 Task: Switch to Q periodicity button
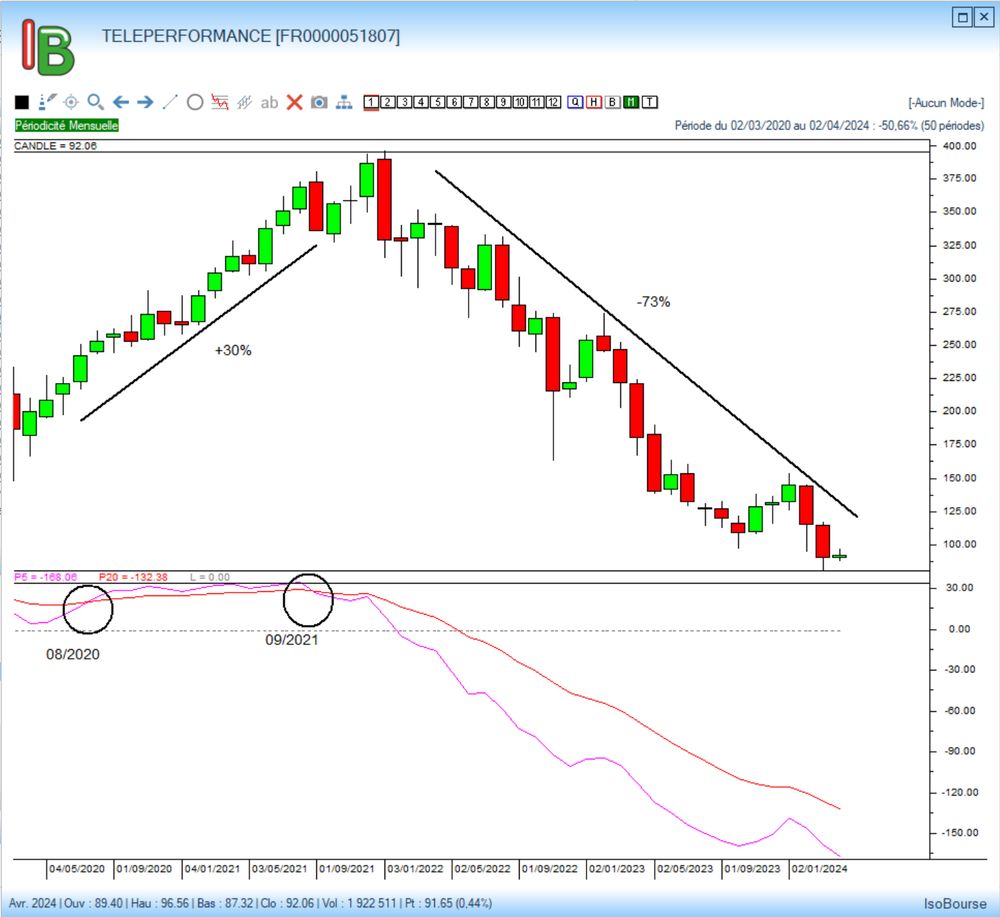pos(575,102)
